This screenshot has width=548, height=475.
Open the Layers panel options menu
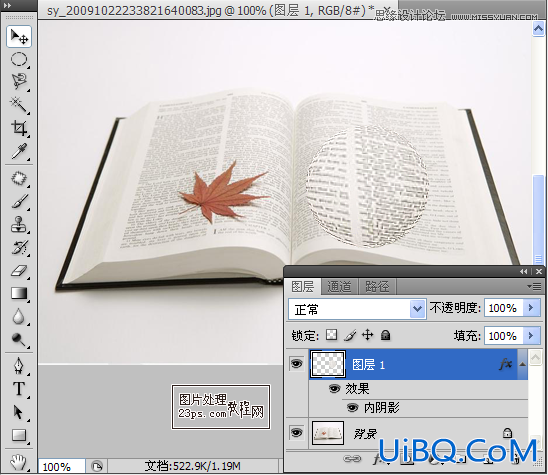[x=534, y=287]
